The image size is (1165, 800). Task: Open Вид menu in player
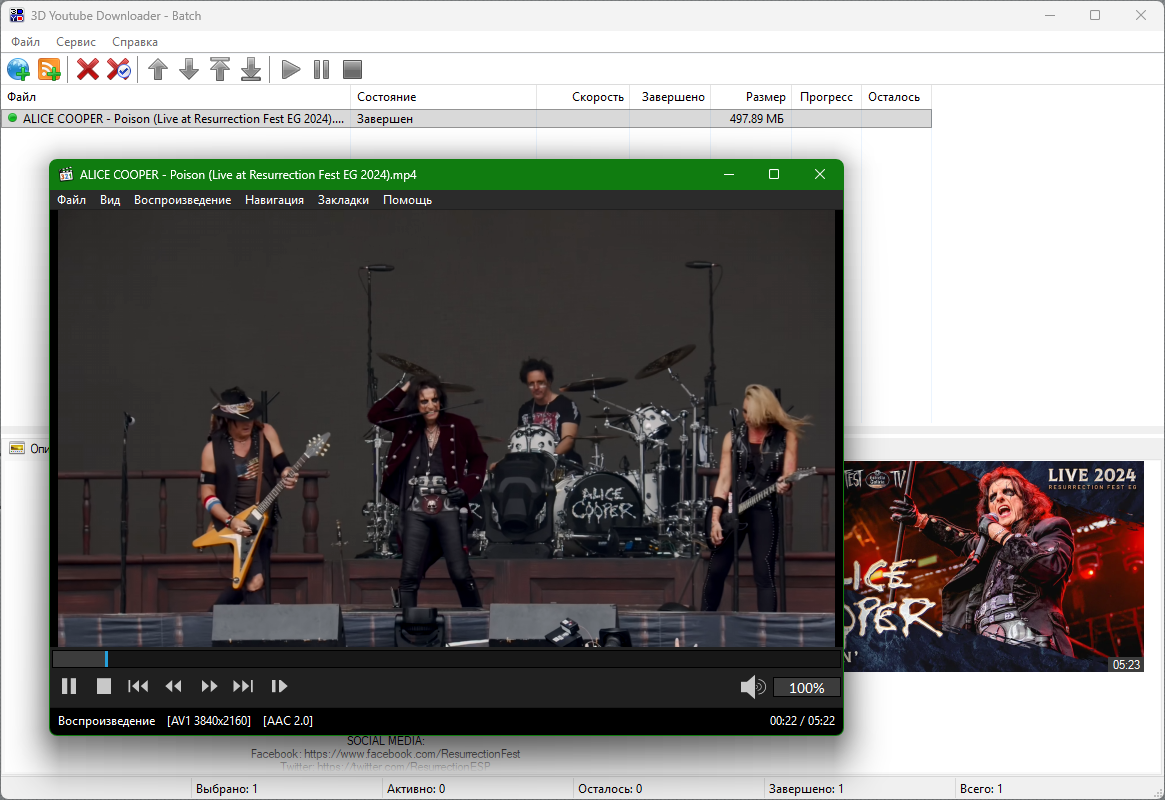[110, 200]
